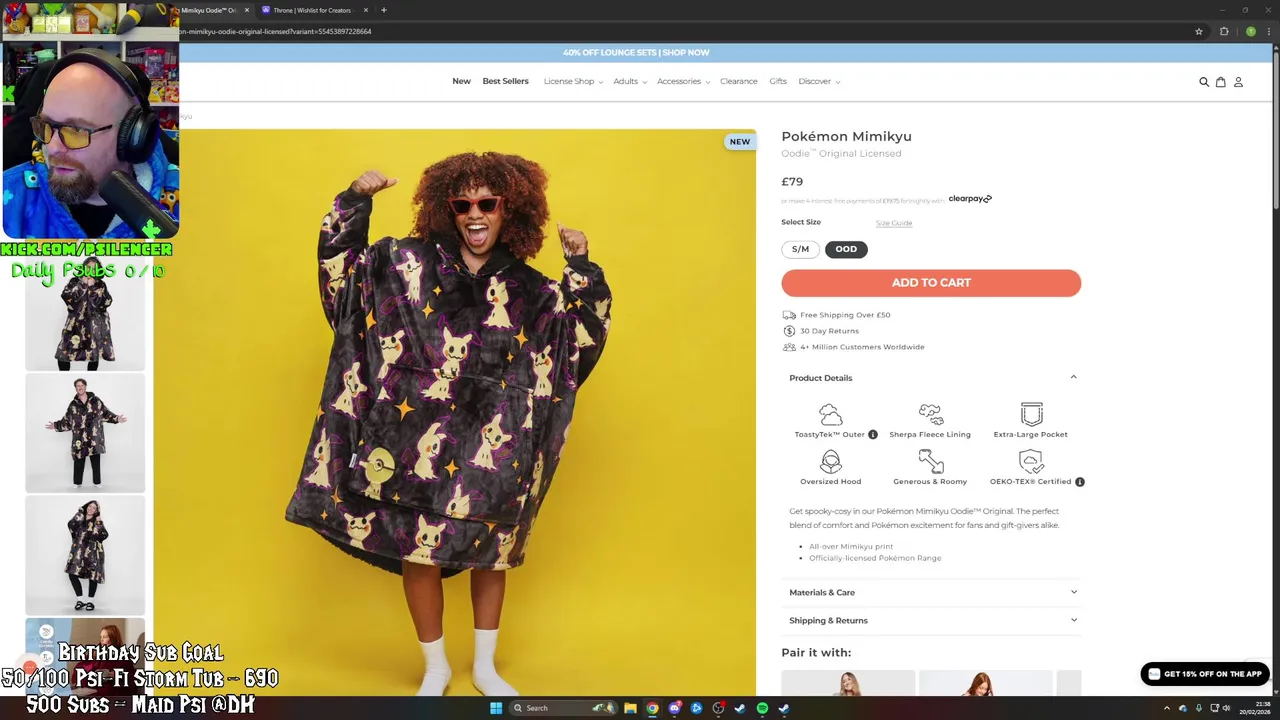This screenshot has width=1280, height=720.
Task: Click the Add to Cart button
Action: click(x=931, y=283)
